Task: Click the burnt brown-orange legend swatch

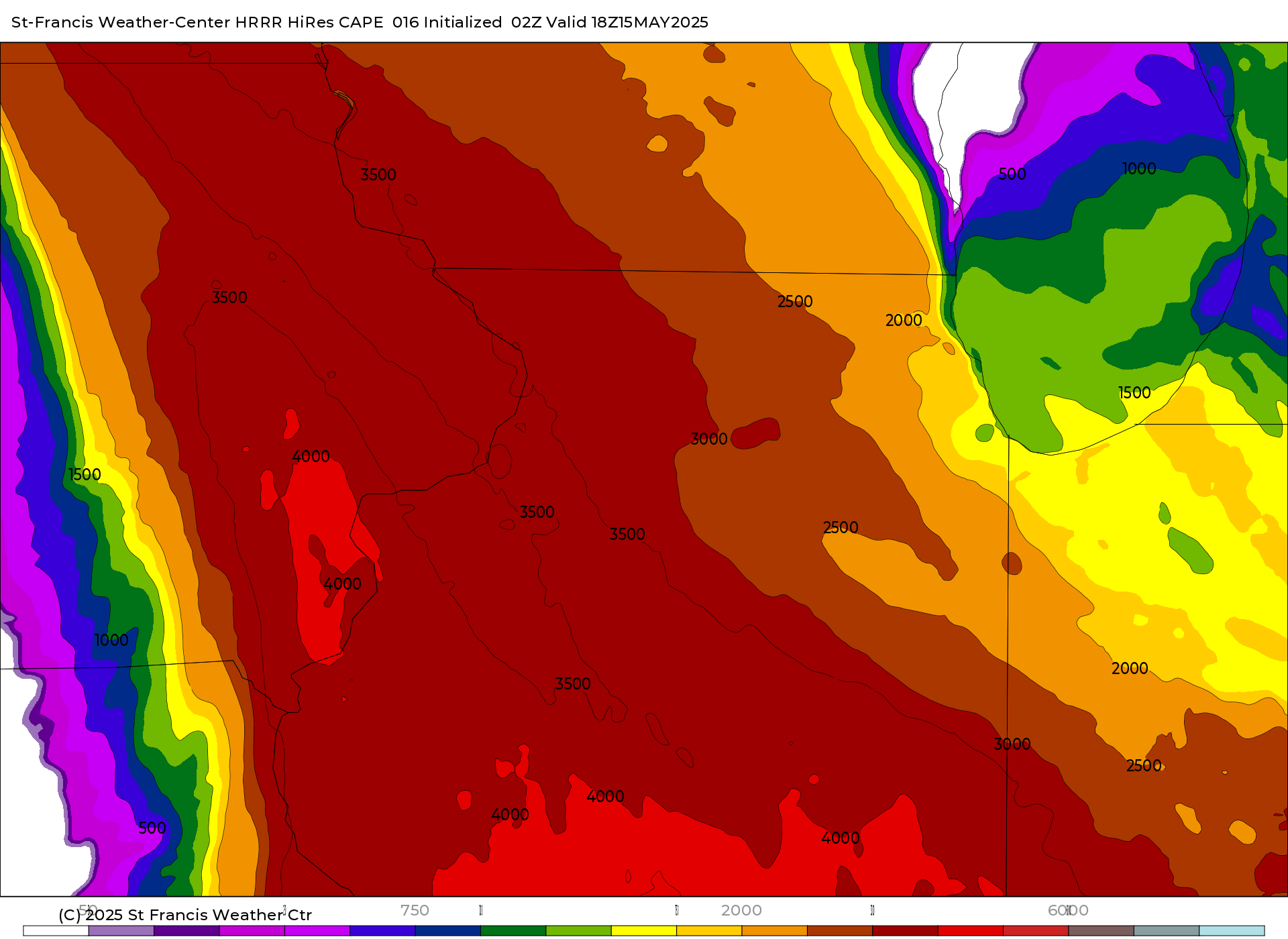Action: click(840, 931)
